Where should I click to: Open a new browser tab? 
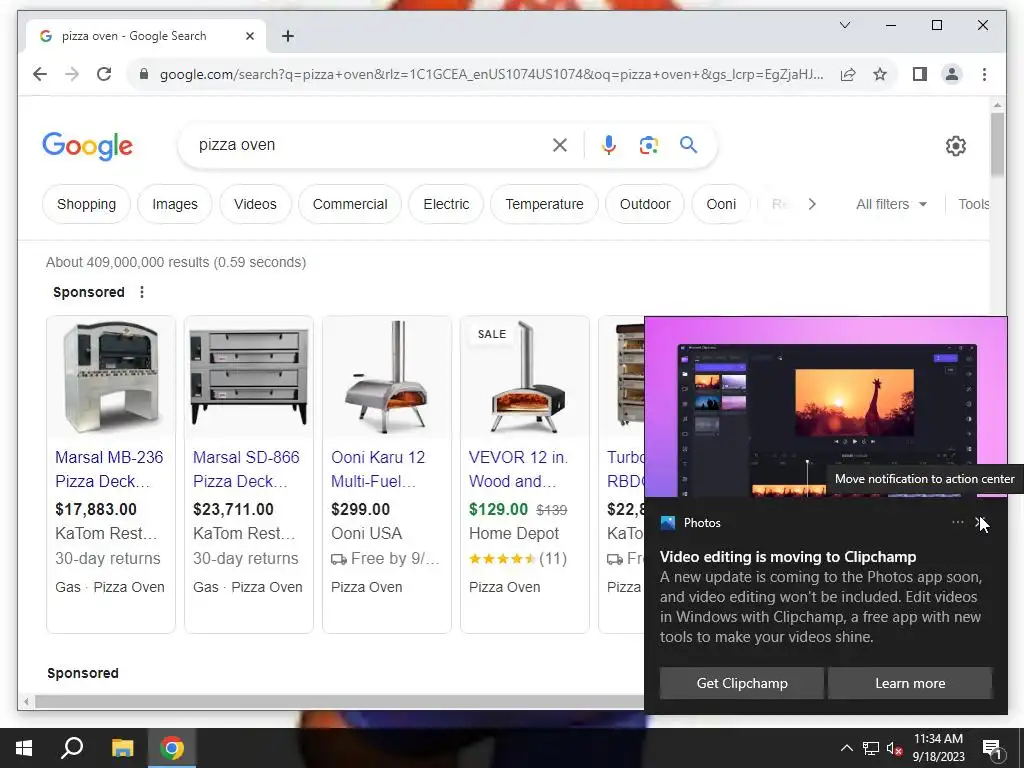287,36
